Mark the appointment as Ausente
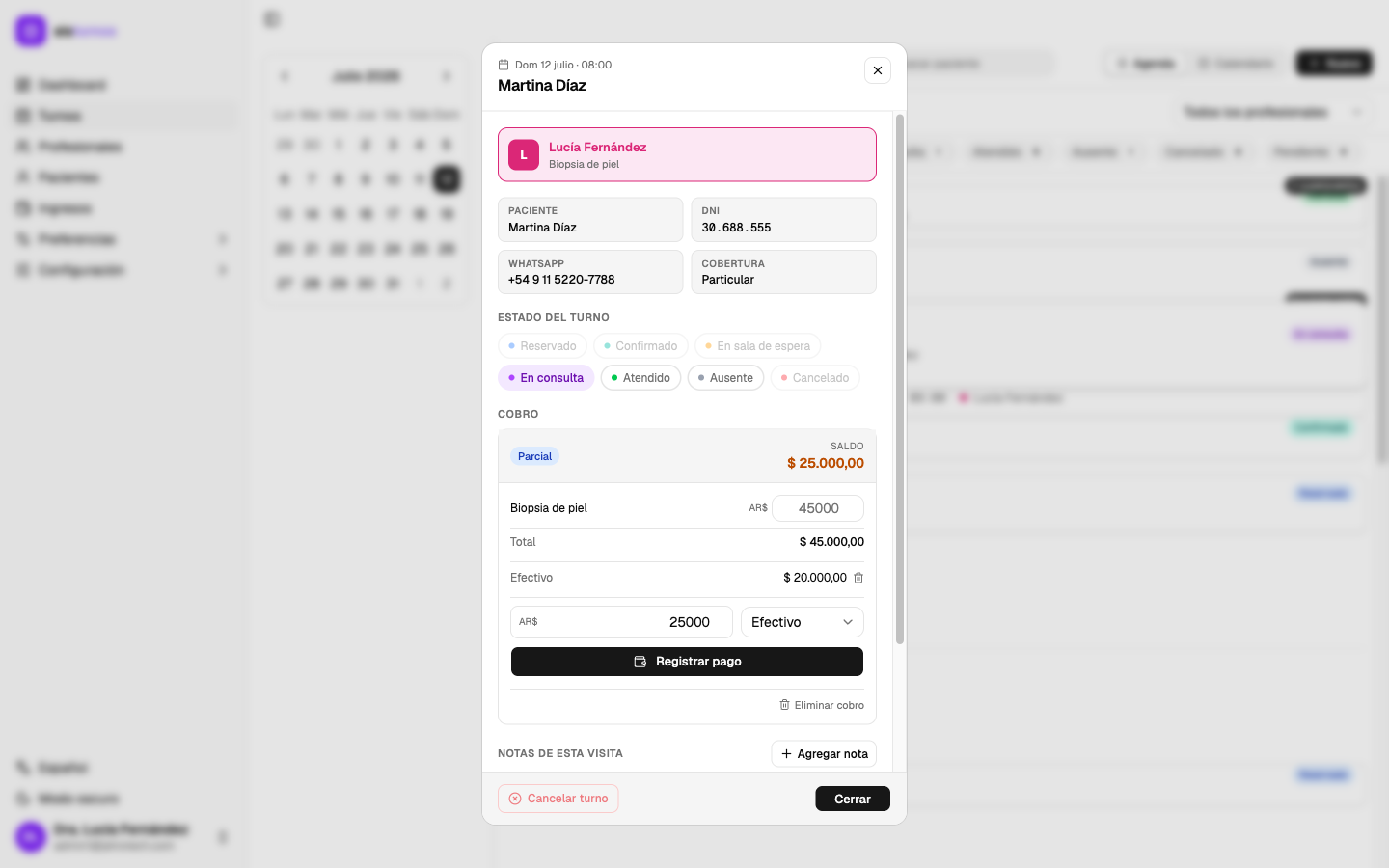The height and width of the screenshot is (868, 1389). click(x=725, y=378)
